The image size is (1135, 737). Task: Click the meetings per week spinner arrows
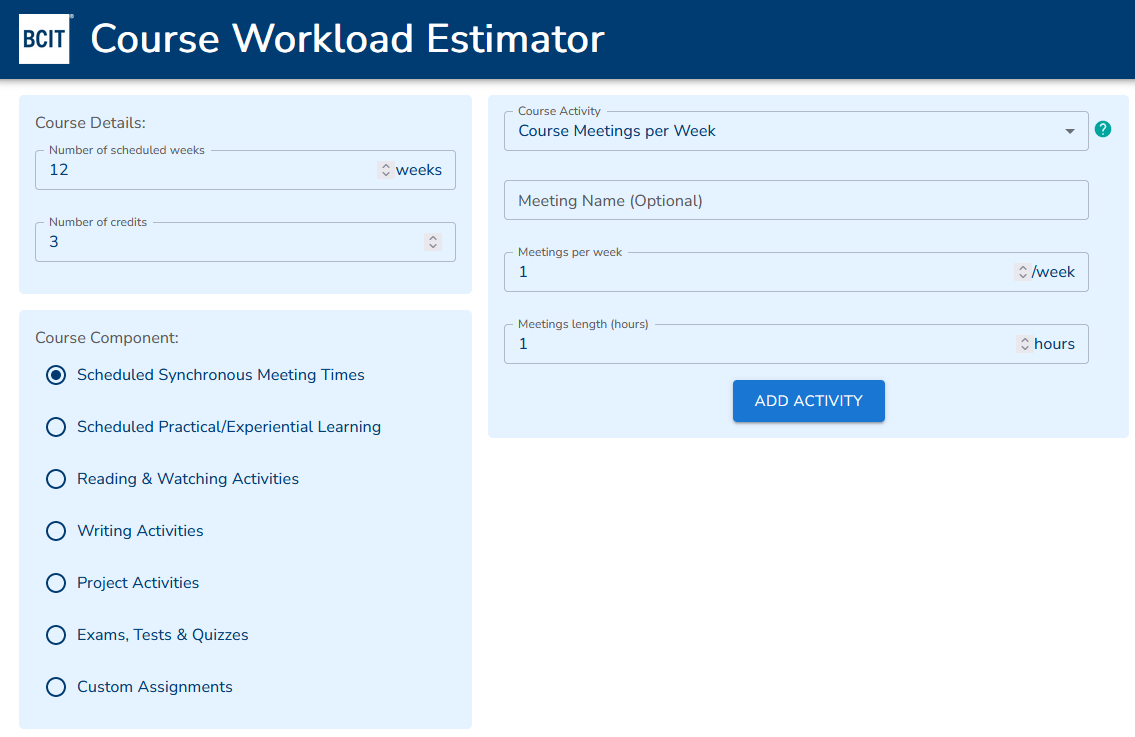point(1021,272)
